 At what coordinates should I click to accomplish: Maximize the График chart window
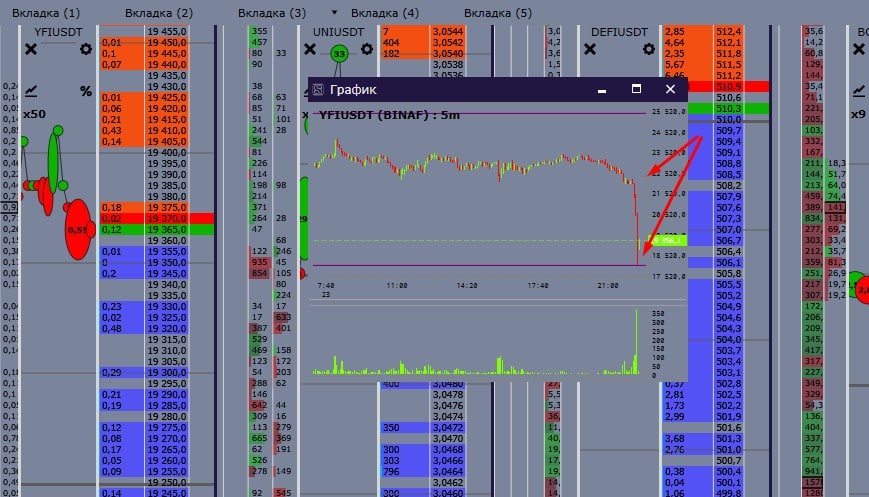click(x=636, y=89)
